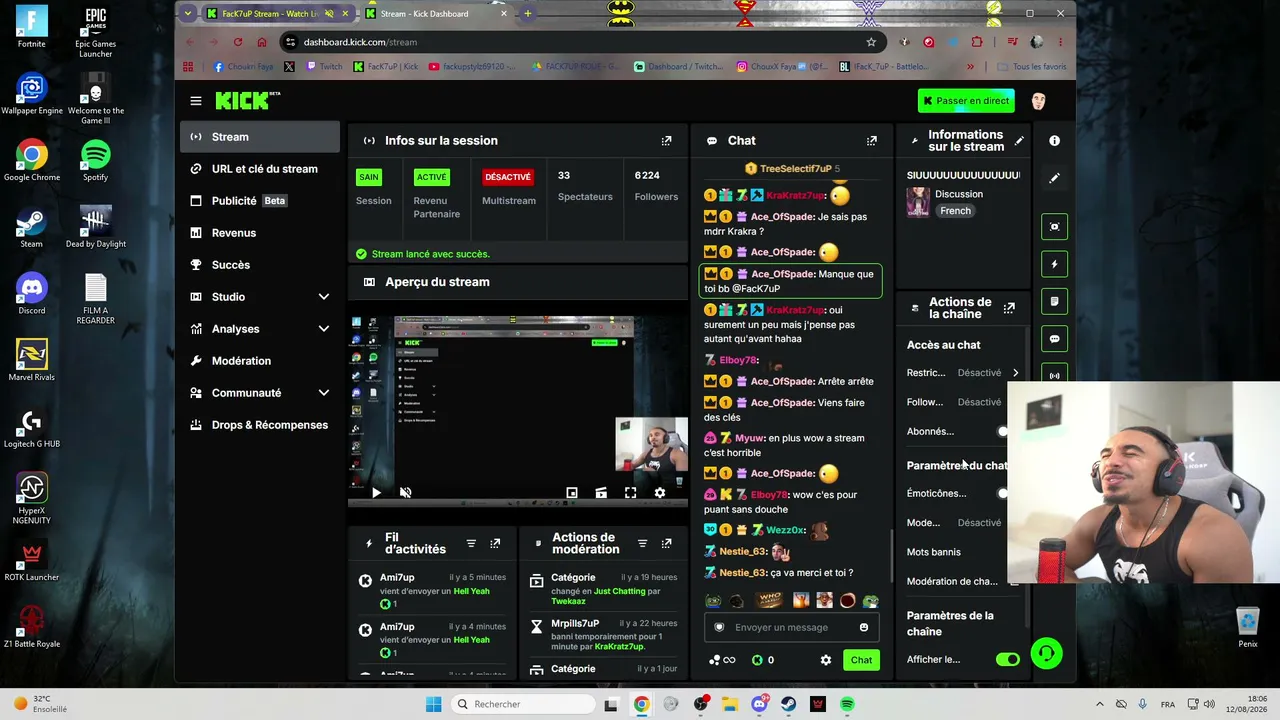Send message with the green Chat button
Screen dimensions: 1280x720
point(862,660)
